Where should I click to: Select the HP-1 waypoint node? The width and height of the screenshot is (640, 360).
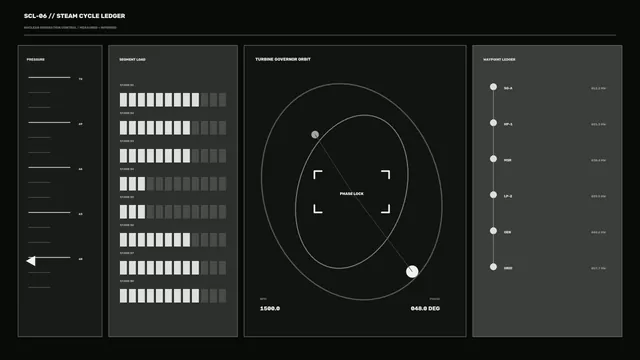pyautogui.click(x=493, y=123)
